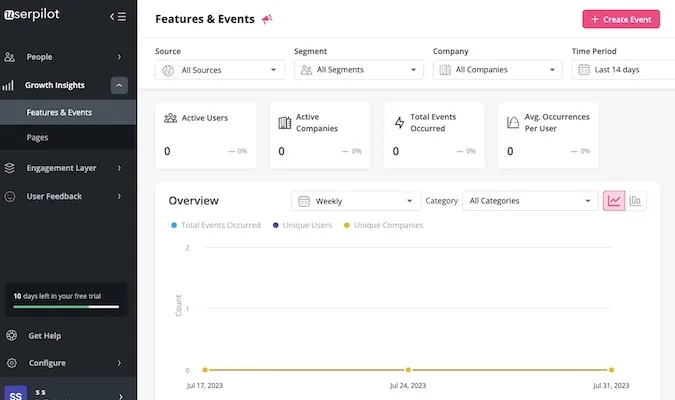Screen dimensions: 675x400
Task: Expand the Engagement Layer chevron
Action: pyautogui.click(x=119, y=168)
